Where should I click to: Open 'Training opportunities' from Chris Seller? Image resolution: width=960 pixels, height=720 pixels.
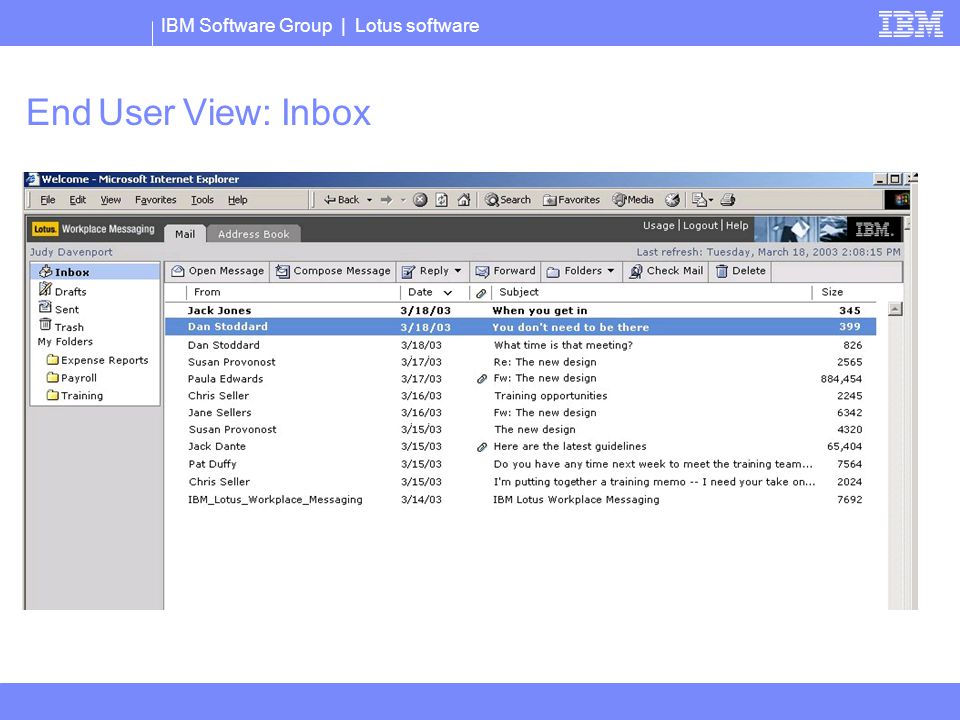(520, 396)
